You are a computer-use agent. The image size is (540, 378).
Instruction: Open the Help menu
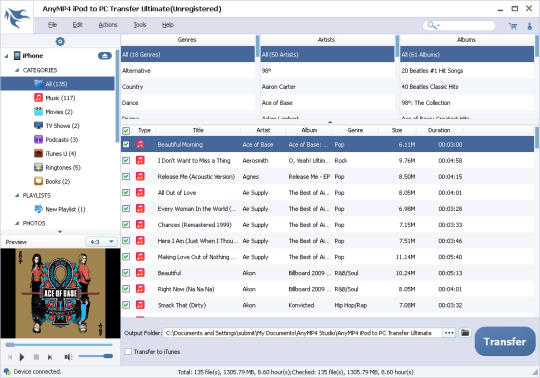click(168, 25)
